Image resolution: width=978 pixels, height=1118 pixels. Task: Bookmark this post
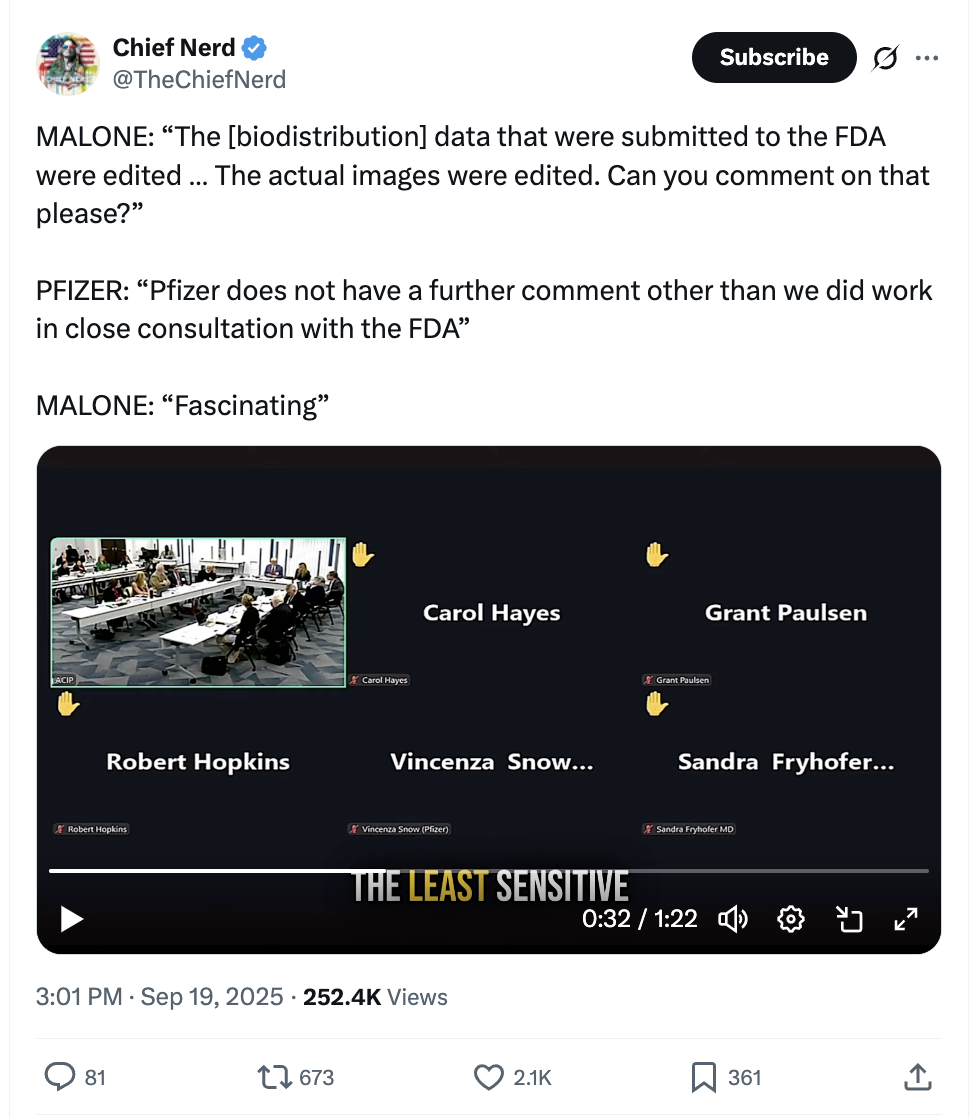726,1077
